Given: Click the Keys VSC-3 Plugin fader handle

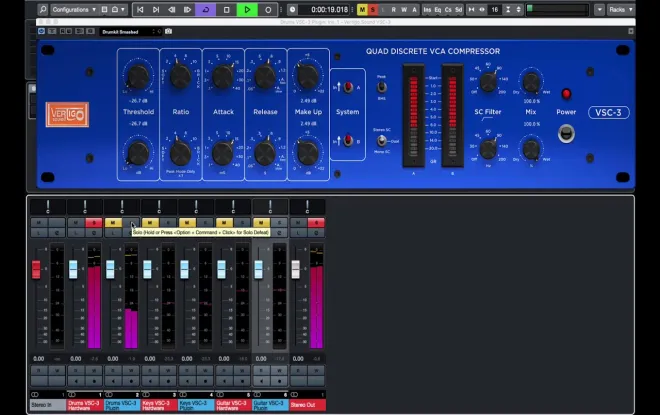Looking at the screenshot, I should tap(184, 269).
